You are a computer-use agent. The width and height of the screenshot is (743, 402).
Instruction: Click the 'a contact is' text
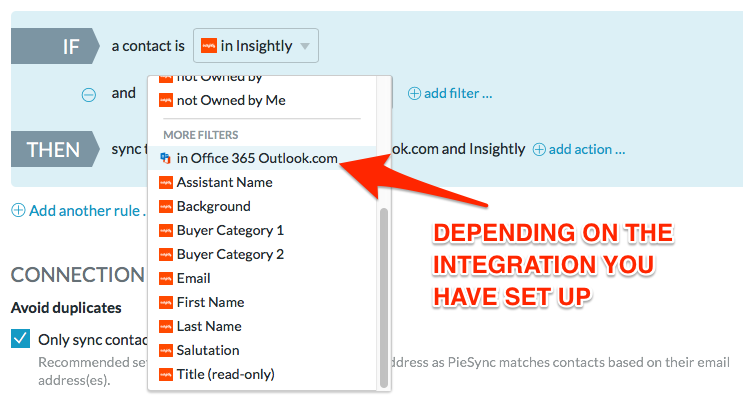[x=148, y=46]
